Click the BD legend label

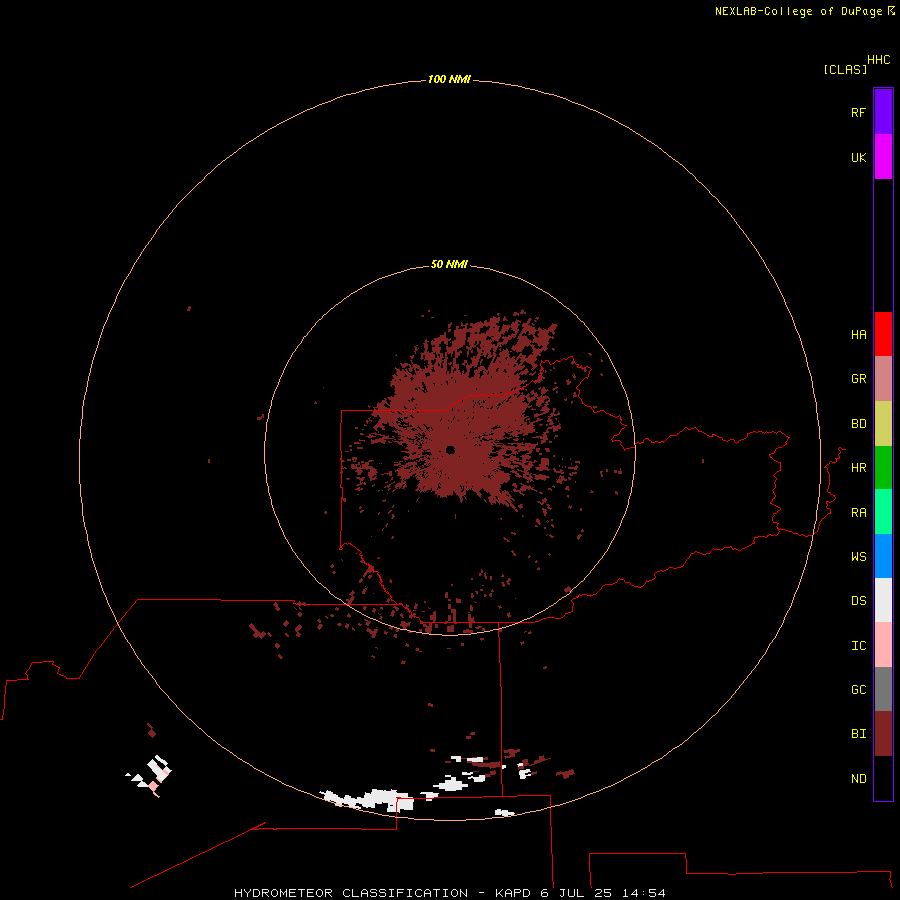[858, 424]
